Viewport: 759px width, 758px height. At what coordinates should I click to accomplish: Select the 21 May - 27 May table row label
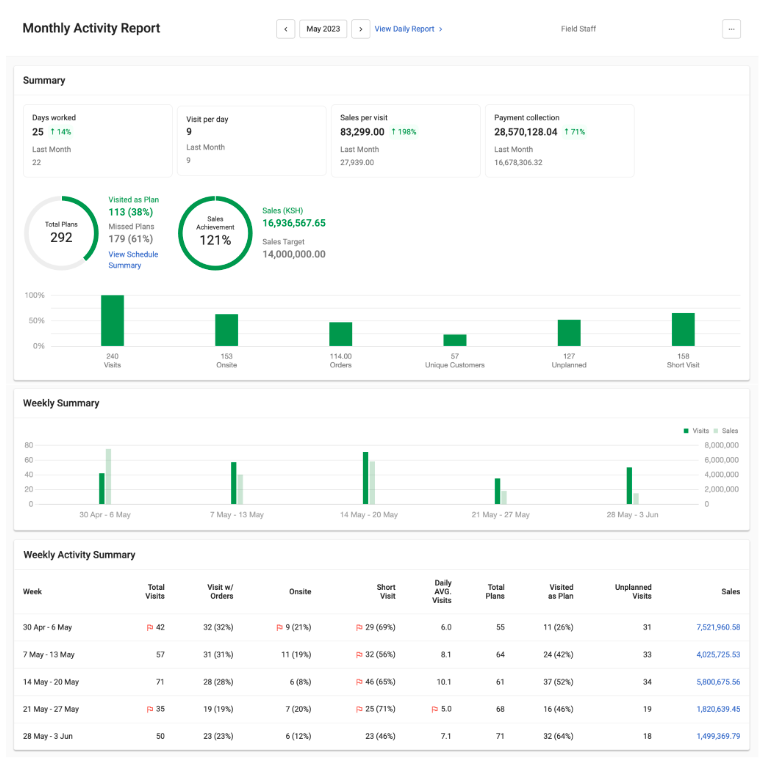coord(51,709)
